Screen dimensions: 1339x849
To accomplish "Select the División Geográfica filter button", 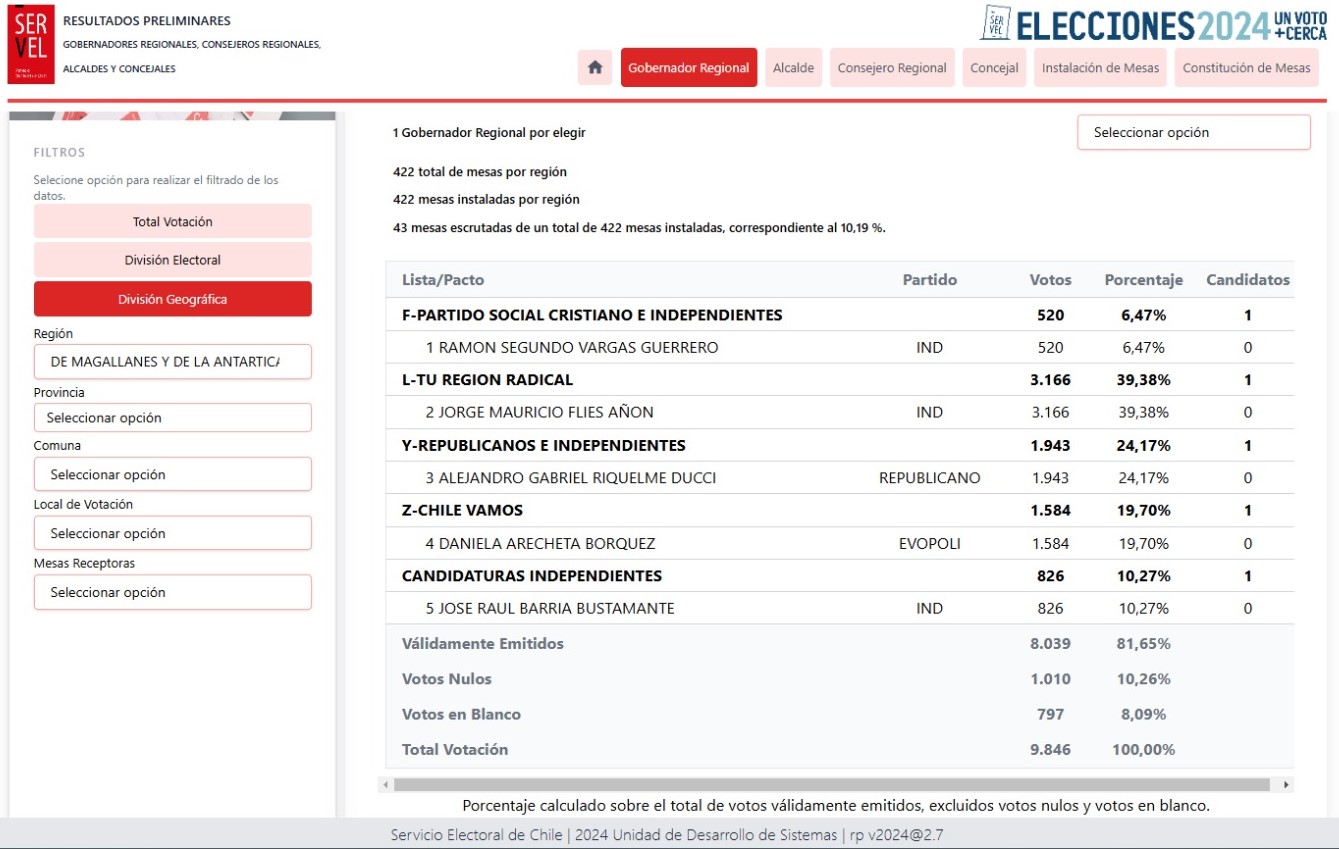I will pos(173,299).
